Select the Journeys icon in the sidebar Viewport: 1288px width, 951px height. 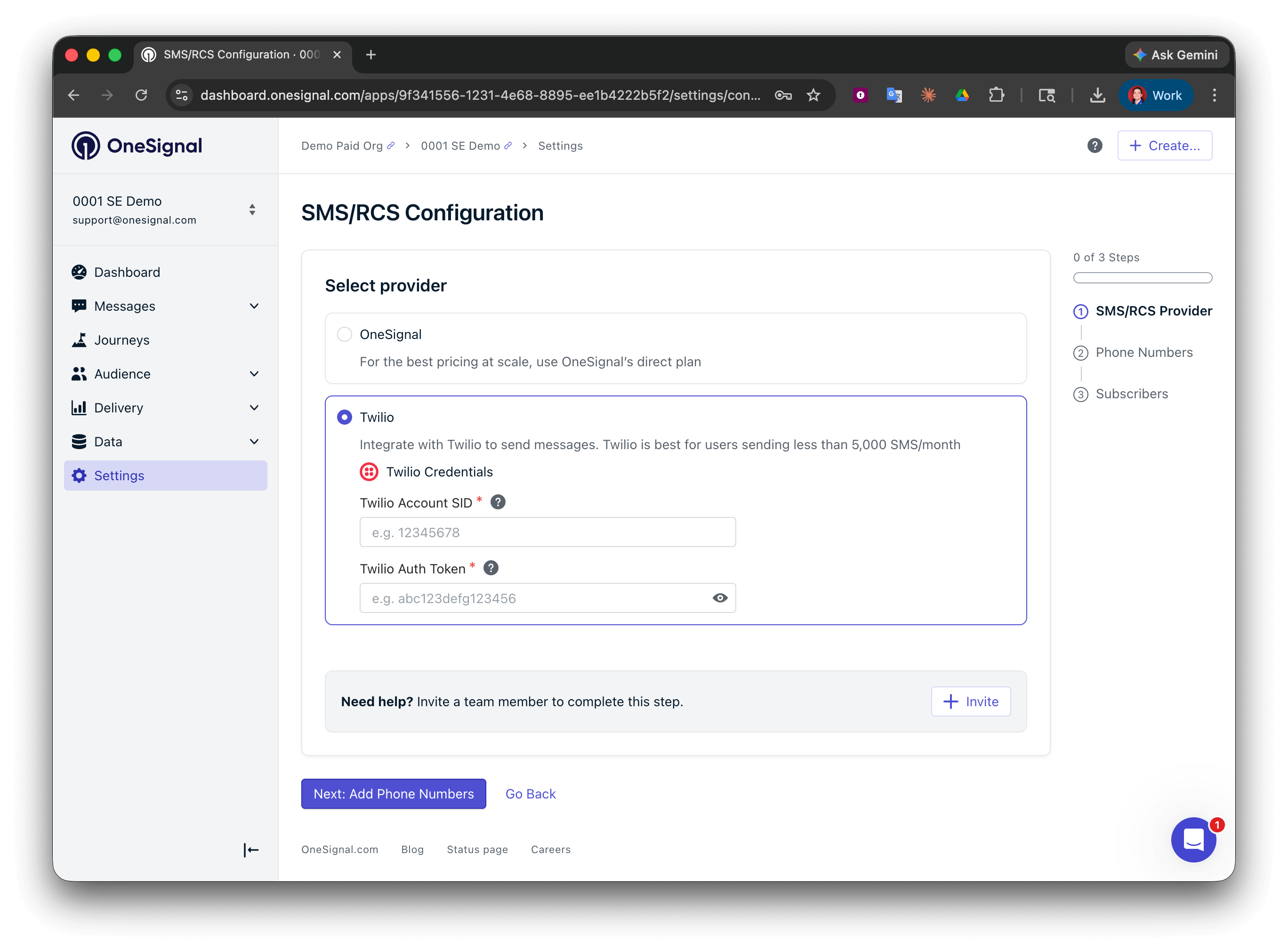coord(80,339)
